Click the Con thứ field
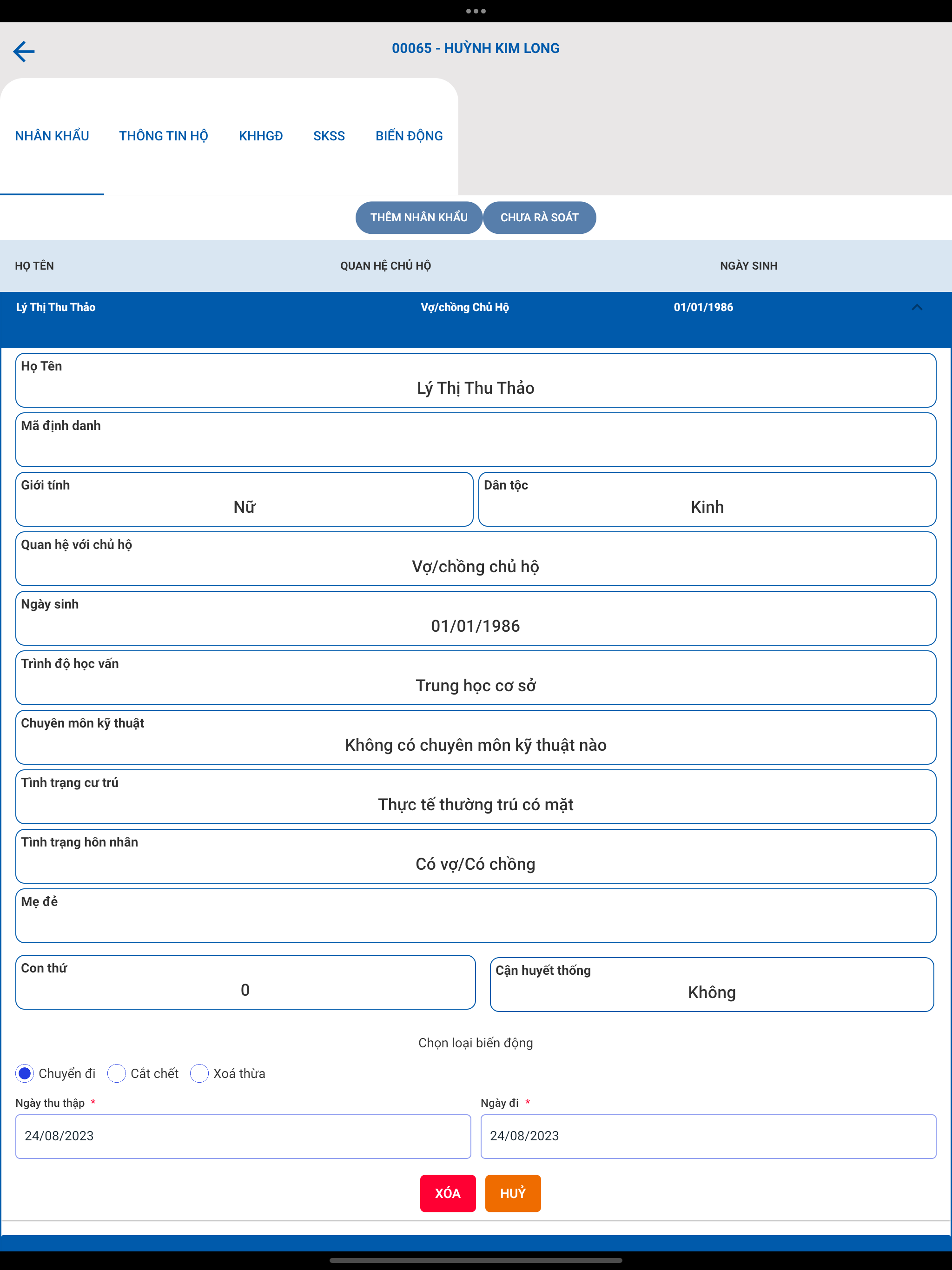Image resolution: width=952 pixels, height=1270 pixels. pyautogui.click(x=245, y=982)
